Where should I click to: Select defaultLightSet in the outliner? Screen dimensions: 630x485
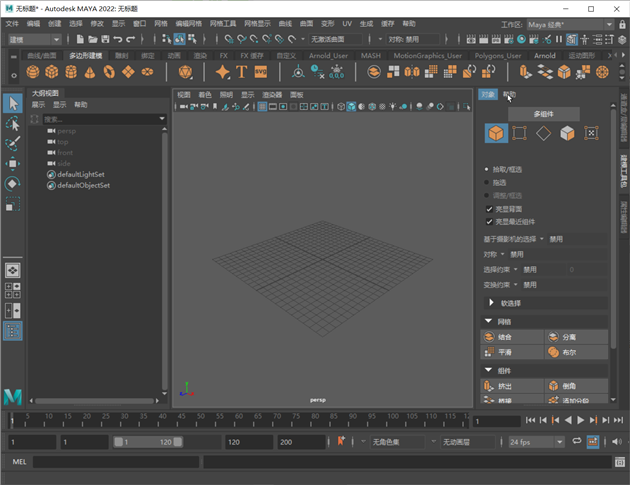coord(80,174)
